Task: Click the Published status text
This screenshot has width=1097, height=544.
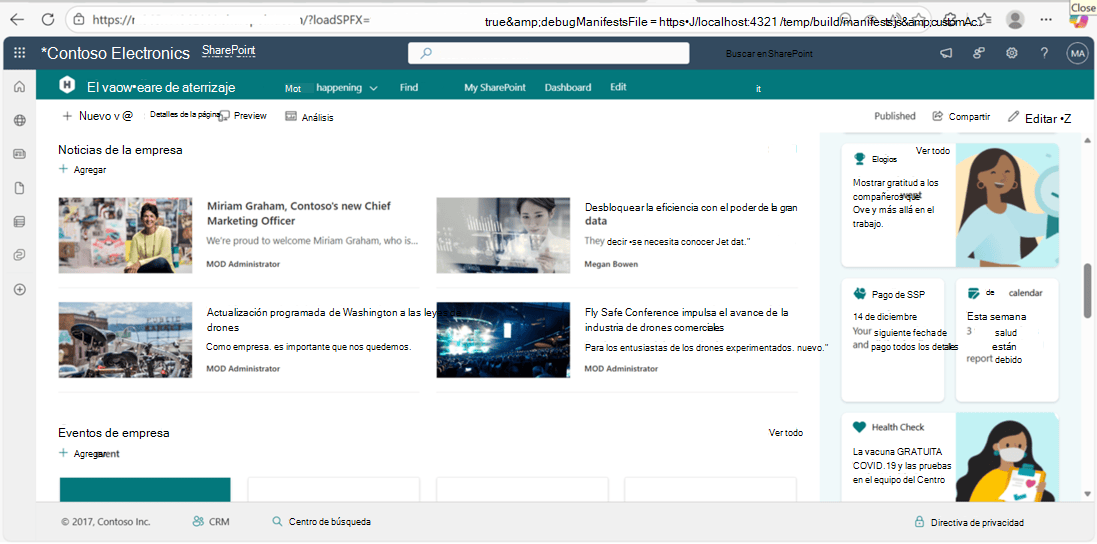Action: 895,116
